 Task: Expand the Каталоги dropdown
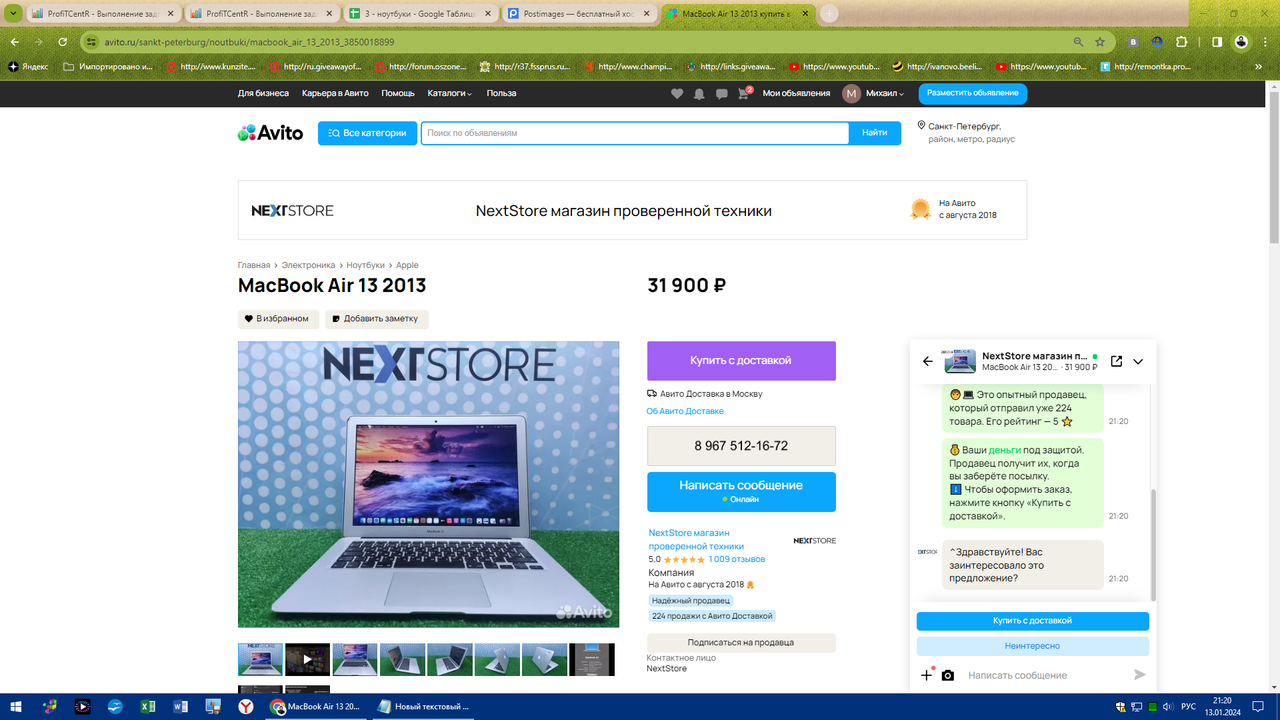tap(448, 93)
